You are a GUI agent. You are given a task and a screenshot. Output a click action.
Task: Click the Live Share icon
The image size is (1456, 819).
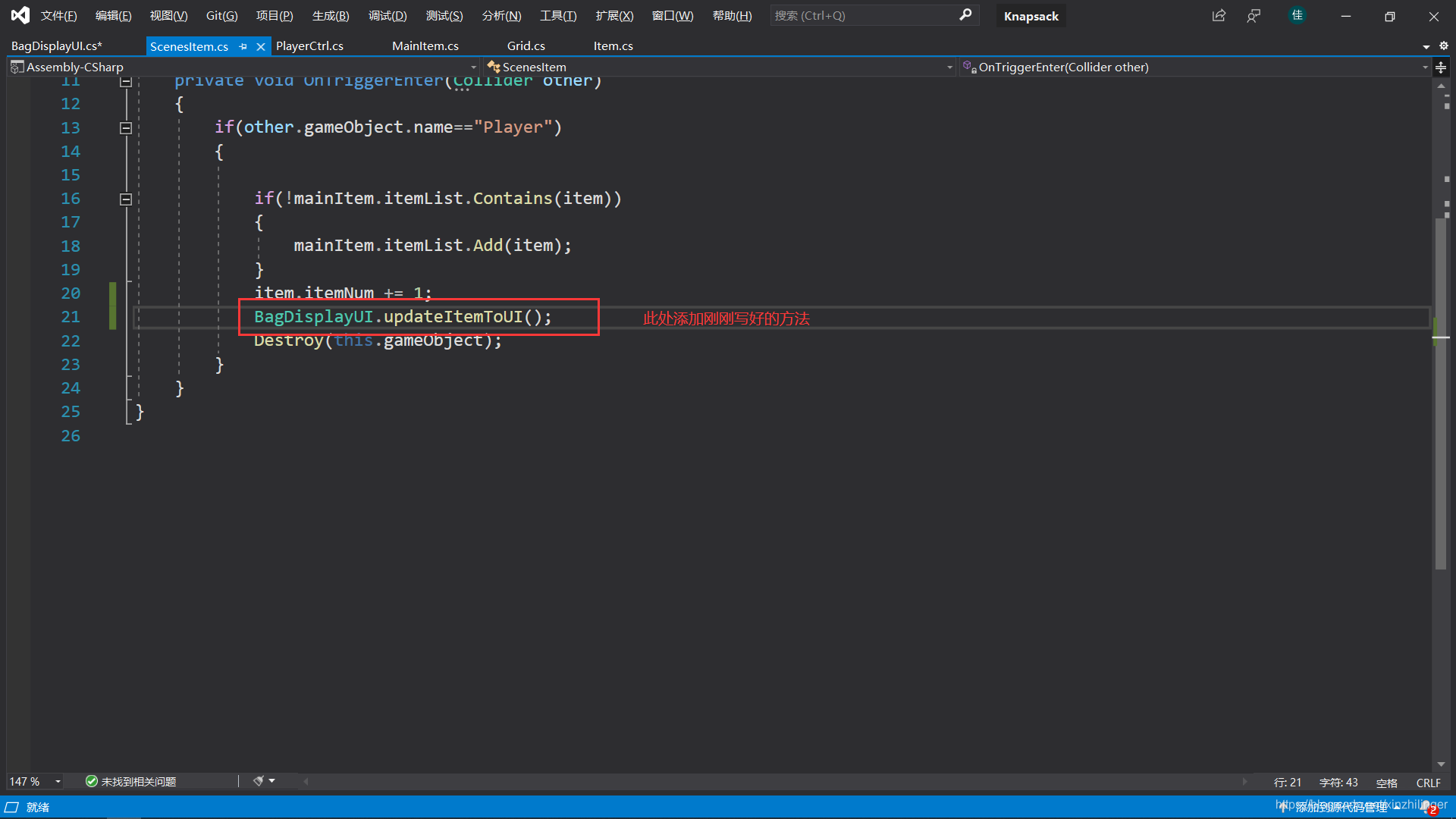1219,16
